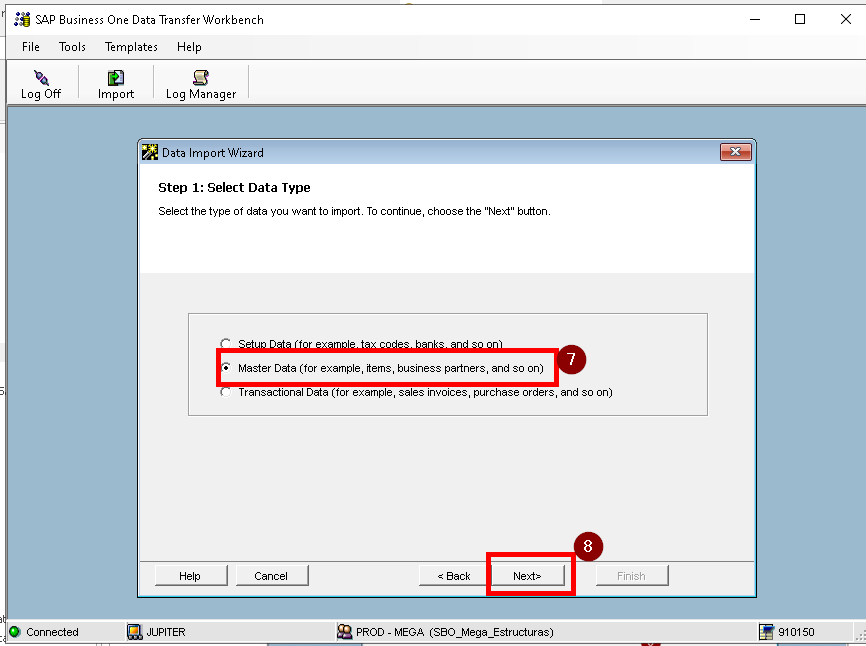Open the Tools menu
866x646 pixels.
click(72, 47)
